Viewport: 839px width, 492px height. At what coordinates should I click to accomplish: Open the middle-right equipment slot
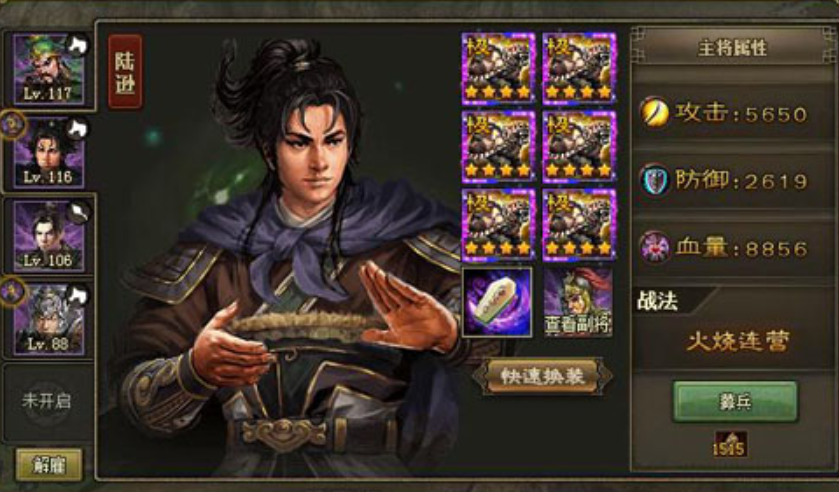(579, 146)
